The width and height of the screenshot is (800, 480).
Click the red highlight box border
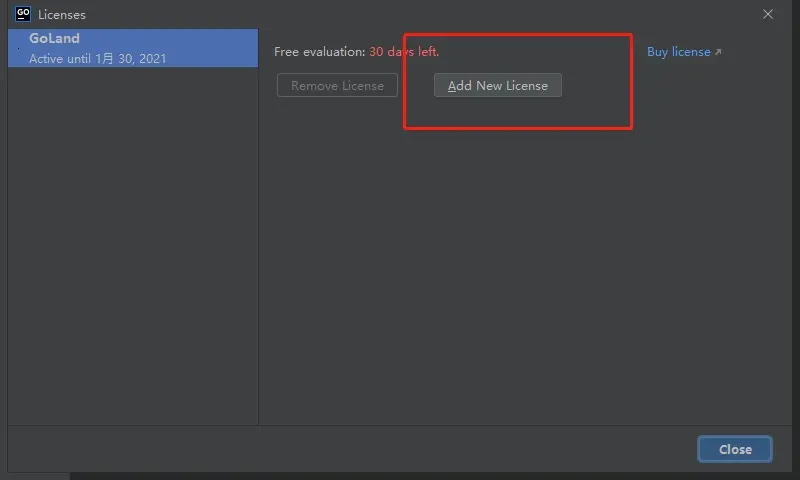[x=632, y=82]
